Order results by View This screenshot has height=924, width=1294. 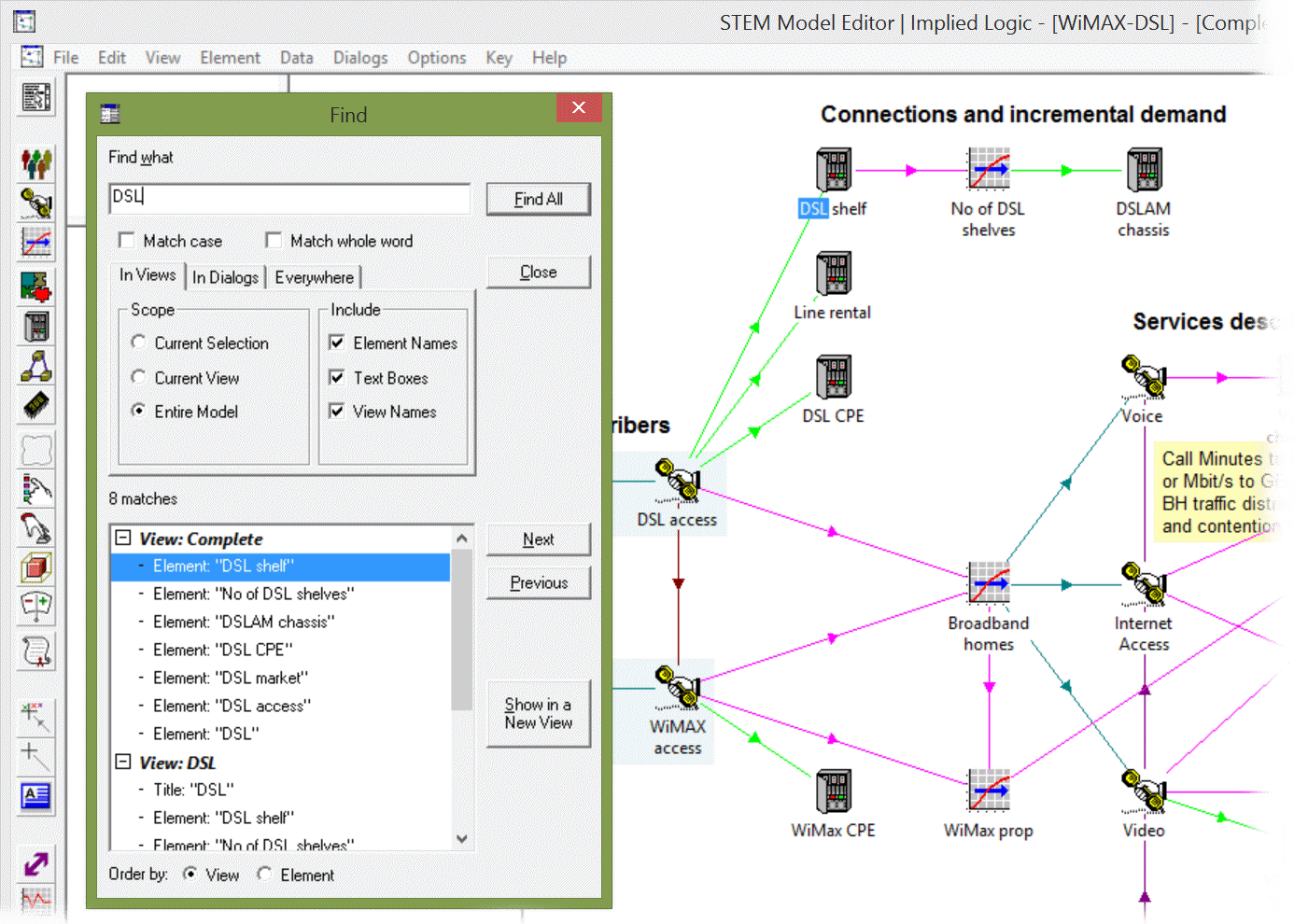point(190,875)
